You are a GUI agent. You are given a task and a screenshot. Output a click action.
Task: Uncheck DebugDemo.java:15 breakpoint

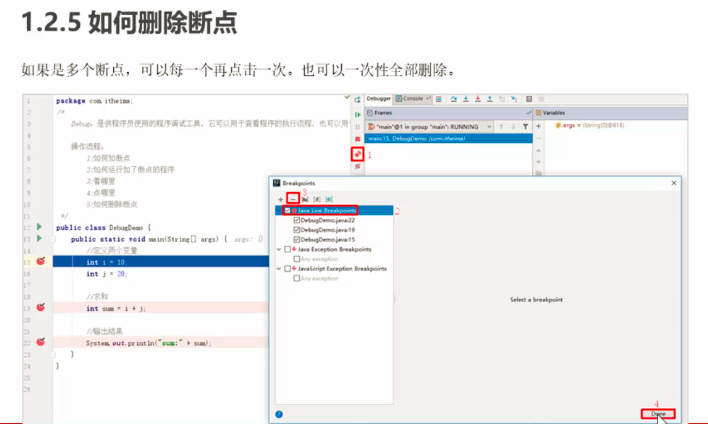[297, 239]
